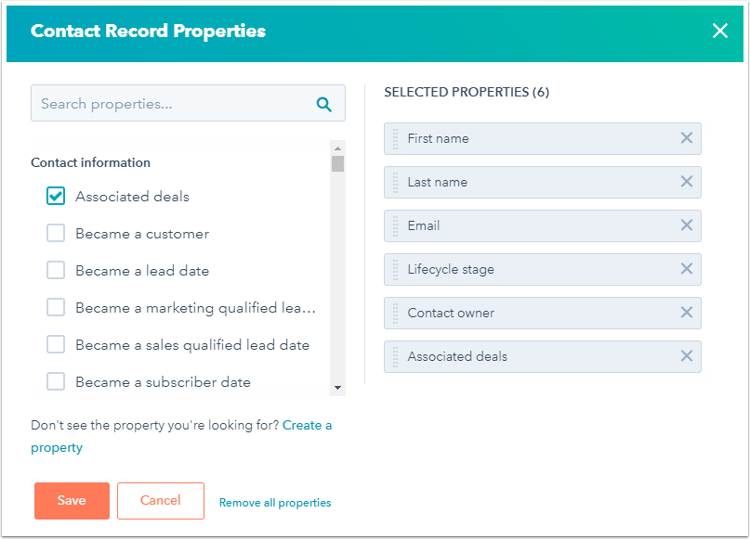Remove First name from selected properties
Image resolution: width=750 pixels, height=539 pixels.
(x=686, y=138)
